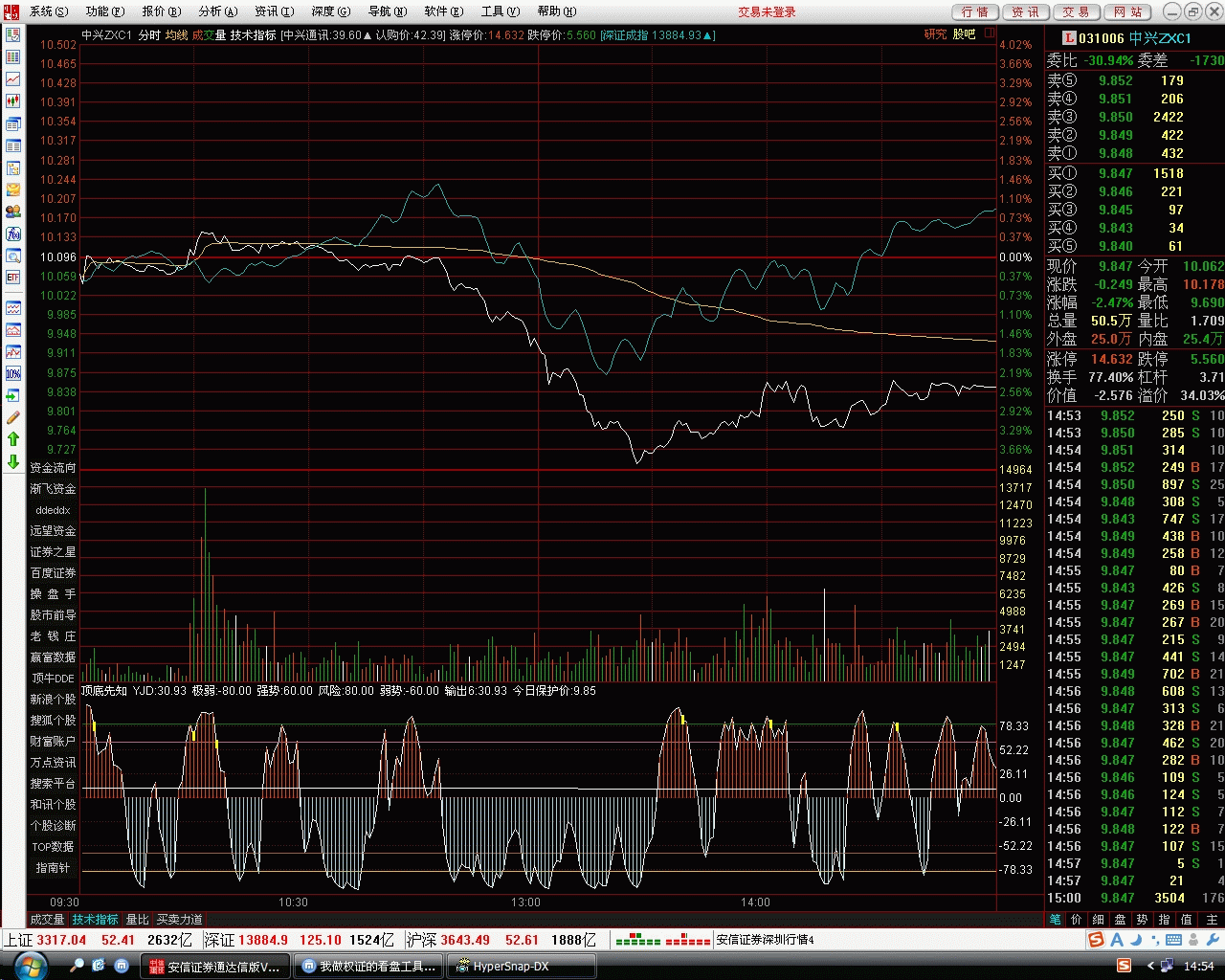Click the colored grid table icon in sidebar

(13, 57)
